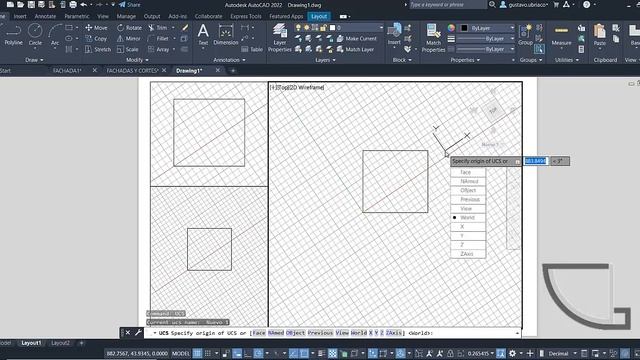Image resolution: width=640 pixels, height=360 pixels.
Task: Click the Undo arrow
Action: click(84, 4)
